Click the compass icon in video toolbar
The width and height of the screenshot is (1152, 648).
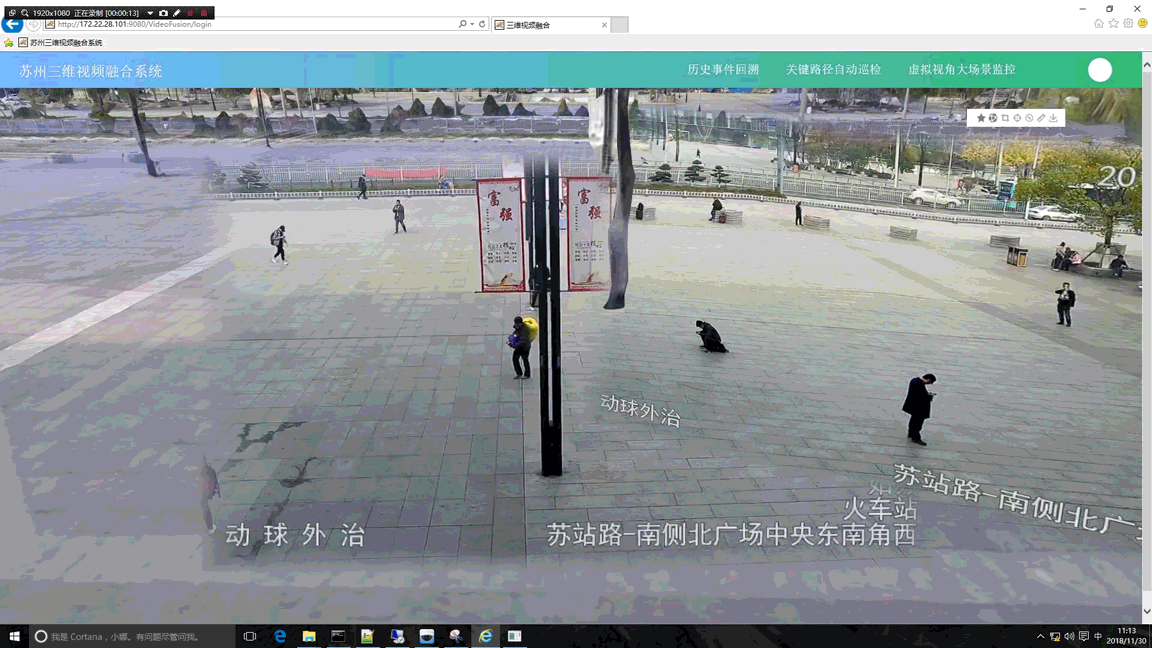tap(1029, 118)
